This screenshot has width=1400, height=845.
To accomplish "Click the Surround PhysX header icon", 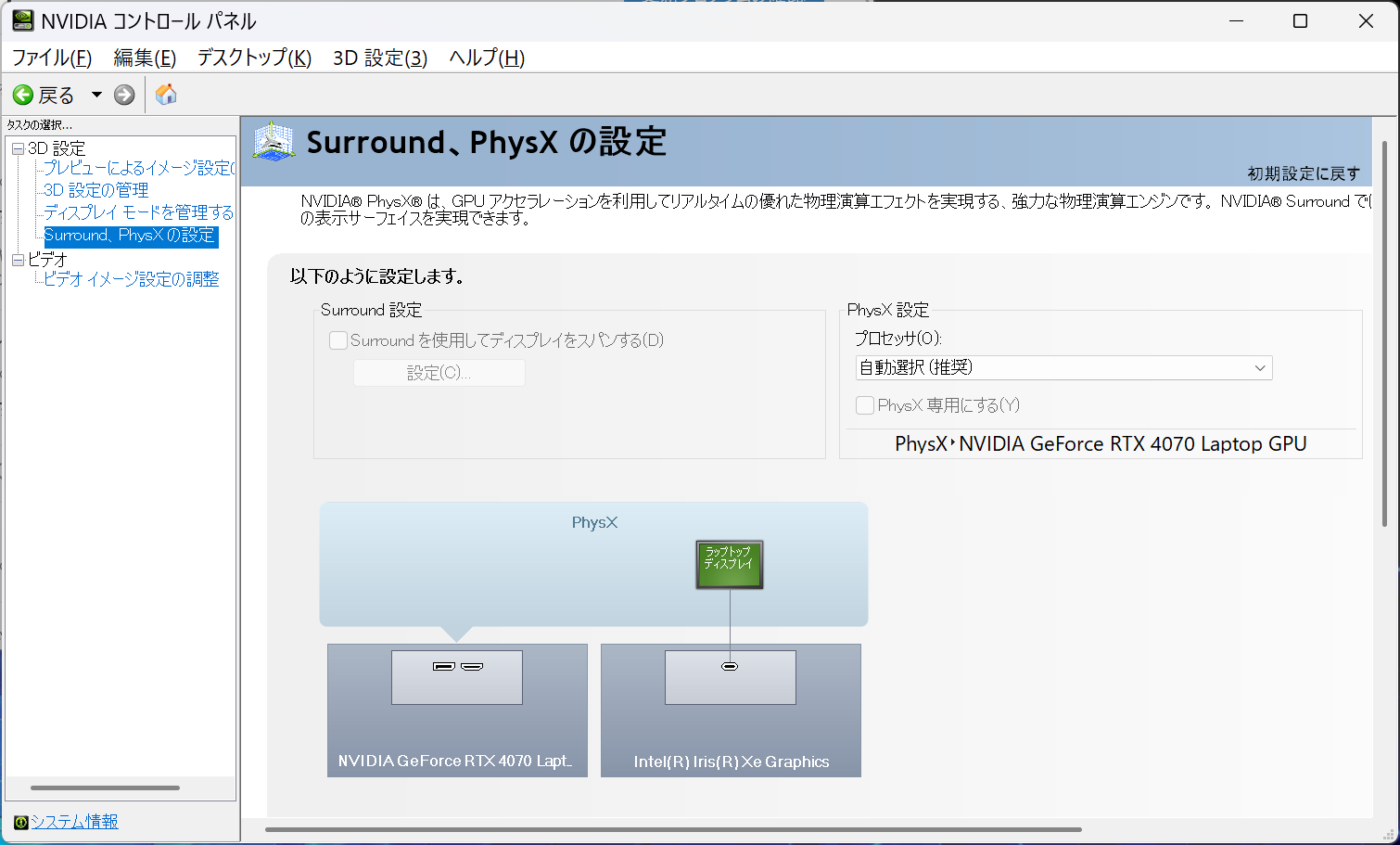I will [274, 141].
